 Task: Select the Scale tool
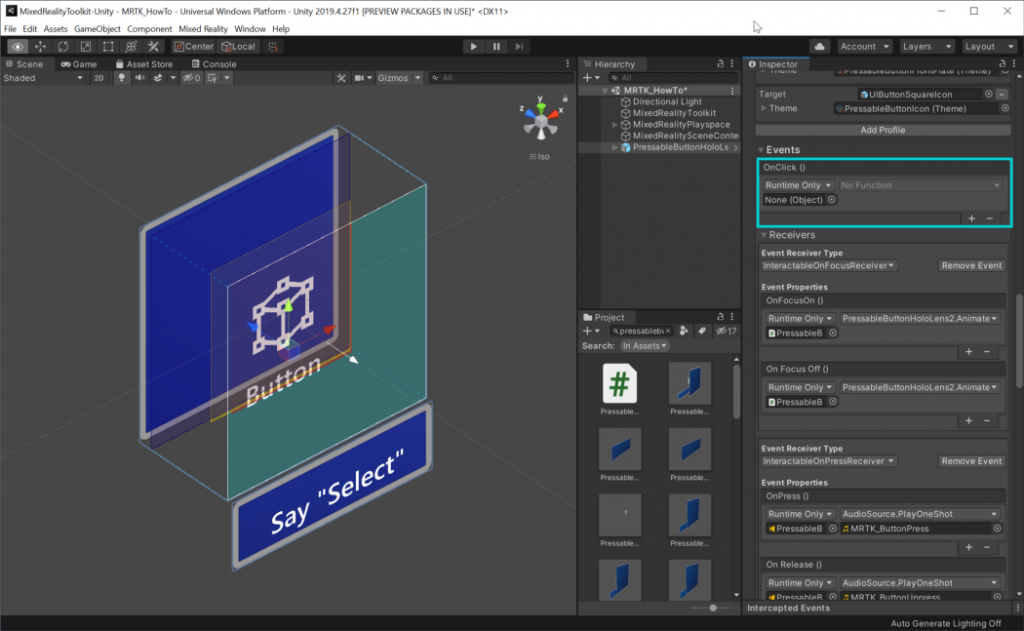(x=85, y=46)
